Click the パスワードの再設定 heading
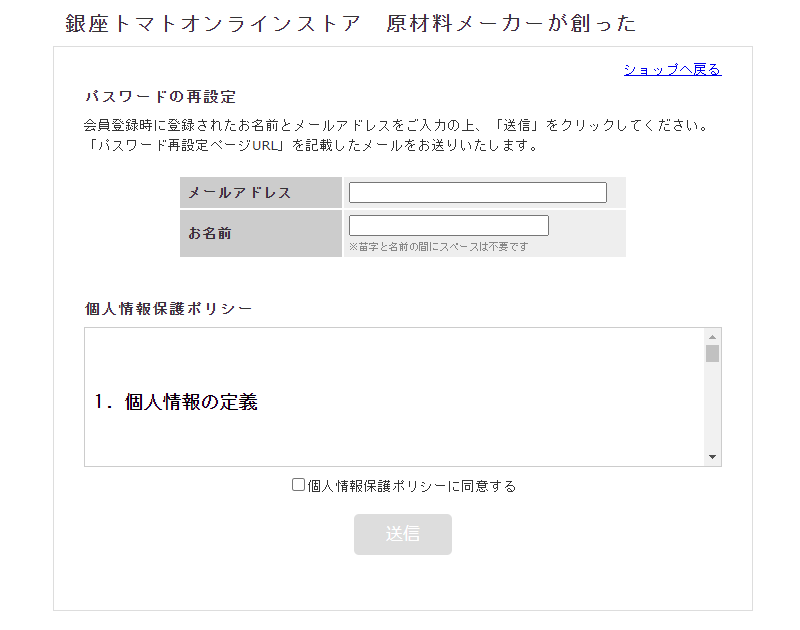 (x=160, y=97)
